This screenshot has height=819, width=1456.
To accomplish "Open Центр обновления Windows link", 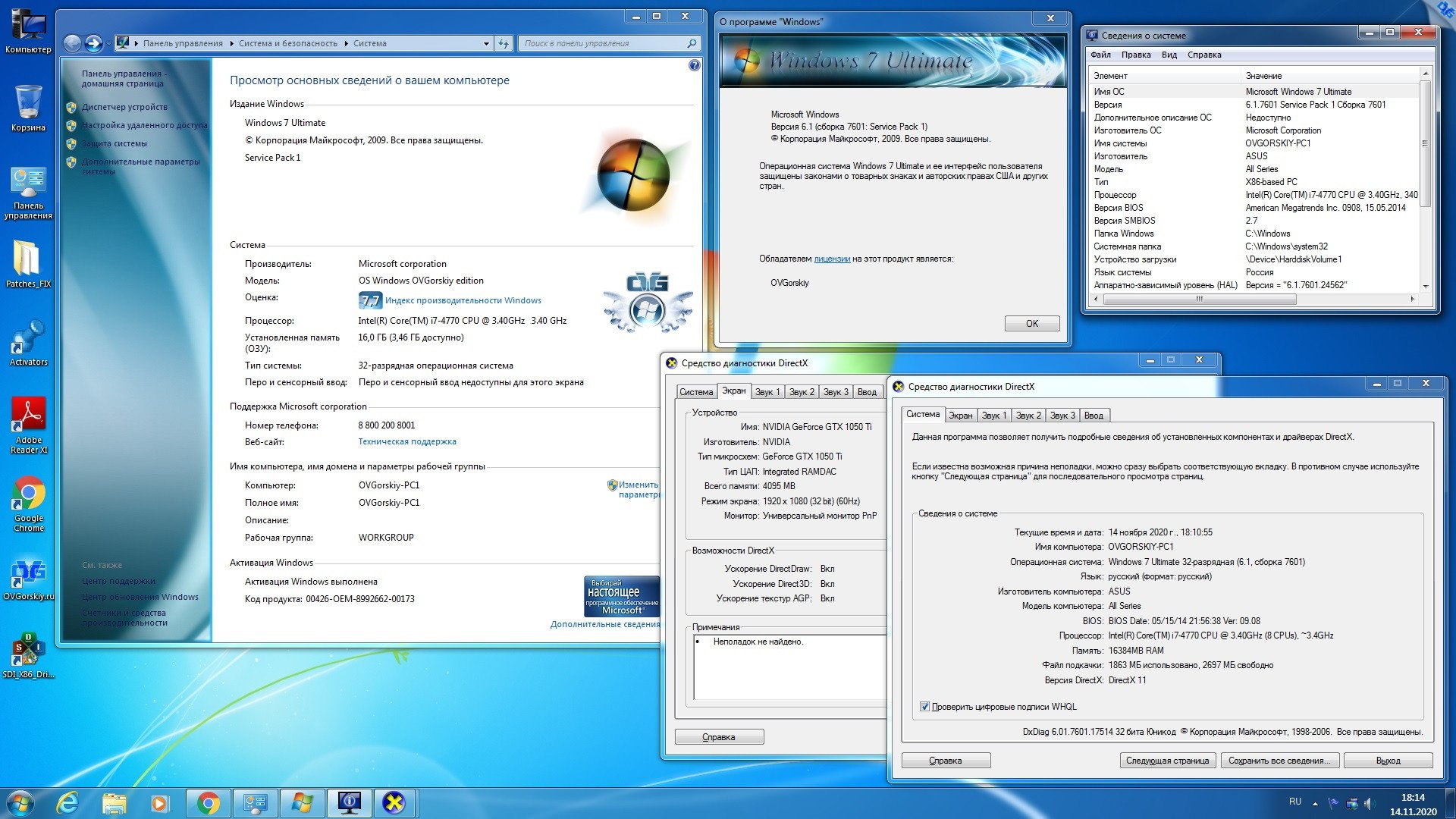I will [140, 597].
